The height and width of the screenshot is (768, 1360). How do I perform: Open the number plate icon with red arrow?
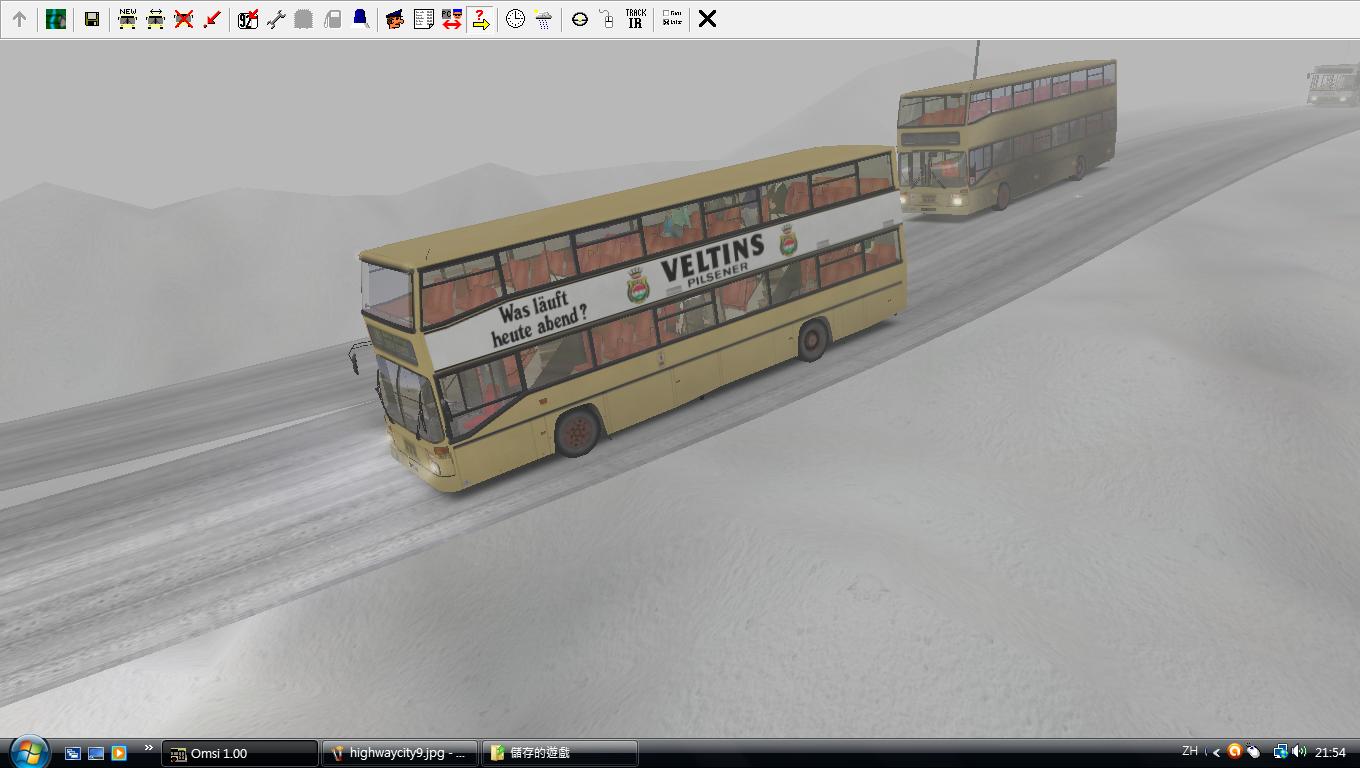248,19
